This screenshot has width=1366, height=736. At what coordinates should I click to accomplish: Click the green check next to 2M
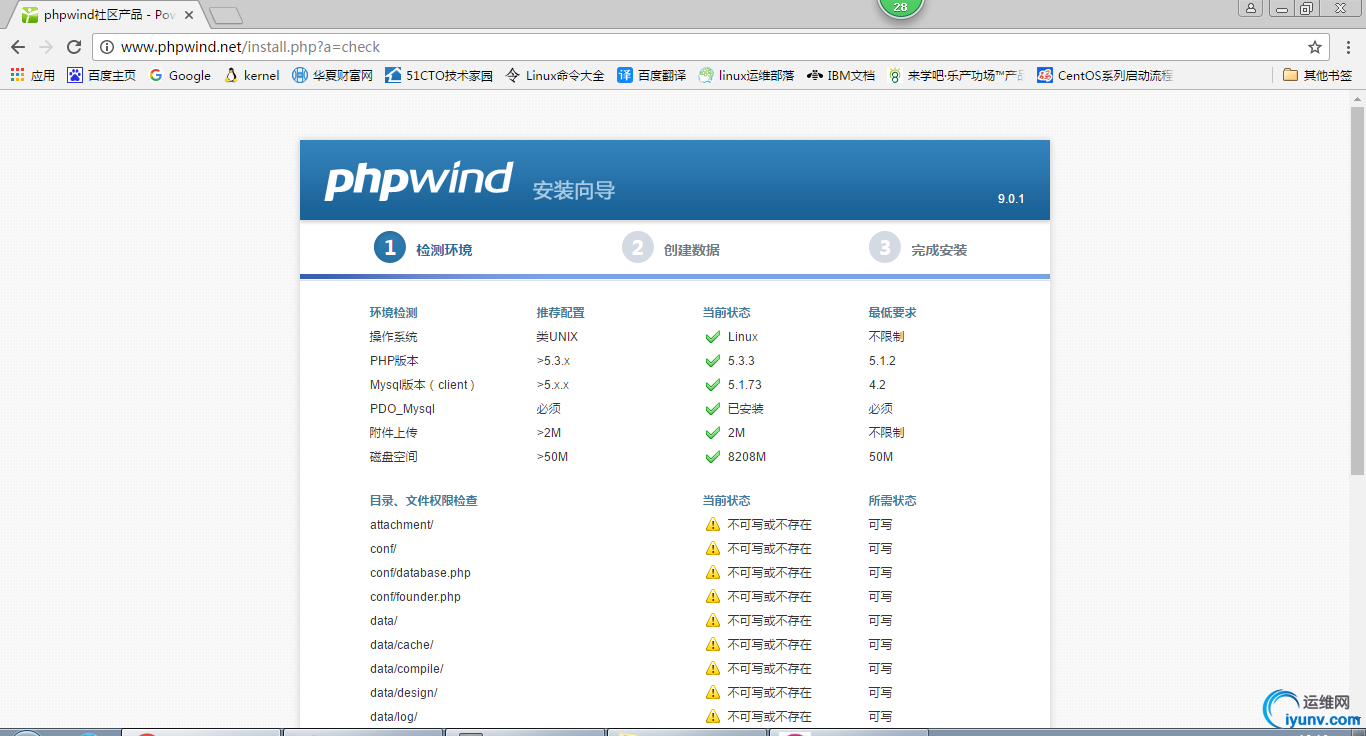coord(713,433)
